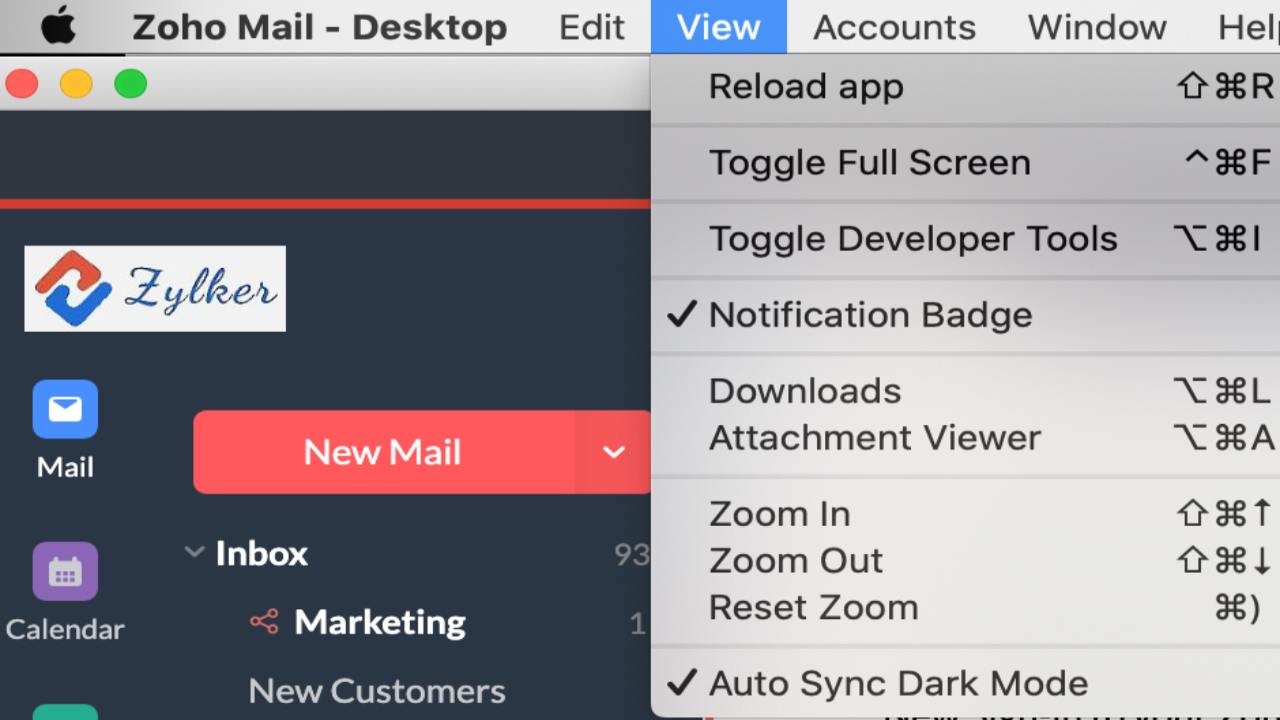Open the Calendar from the sidebar
Screen dimensions: 1280x720
64,571
